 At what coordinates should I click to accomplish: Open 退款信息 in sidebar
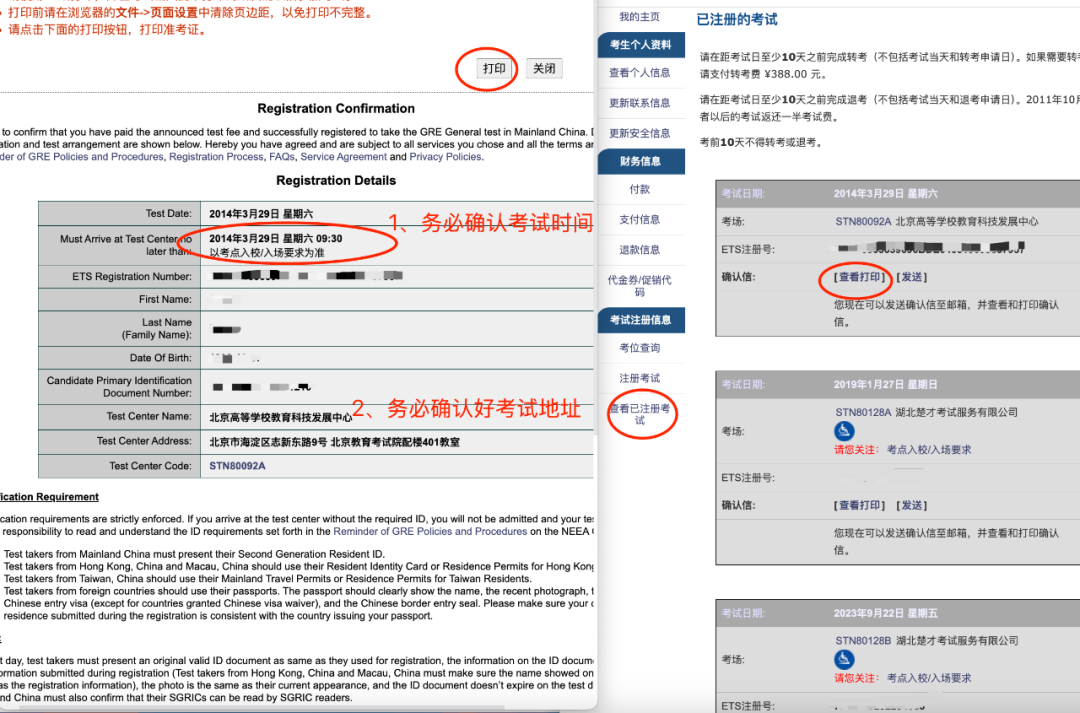(x=639, y=249)
